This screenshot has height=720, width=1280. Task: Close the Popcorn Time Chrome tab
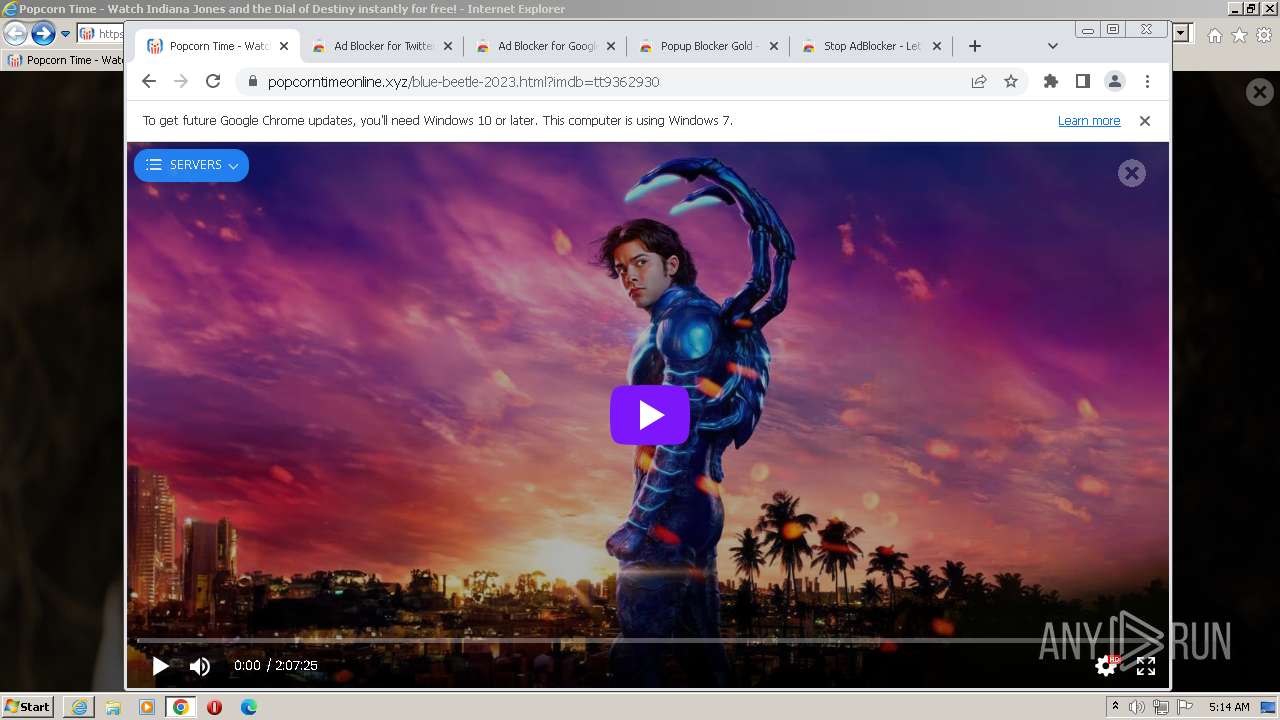[284, 46]
